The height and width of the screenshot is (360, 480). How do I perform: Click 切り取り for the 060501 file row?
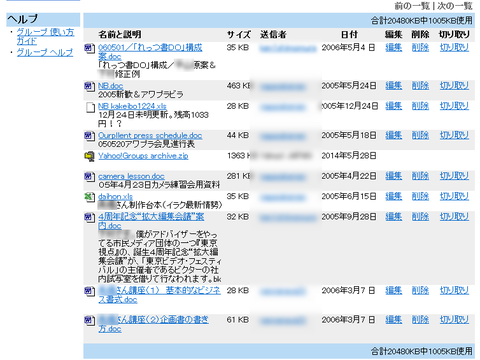tap(454, 48)
